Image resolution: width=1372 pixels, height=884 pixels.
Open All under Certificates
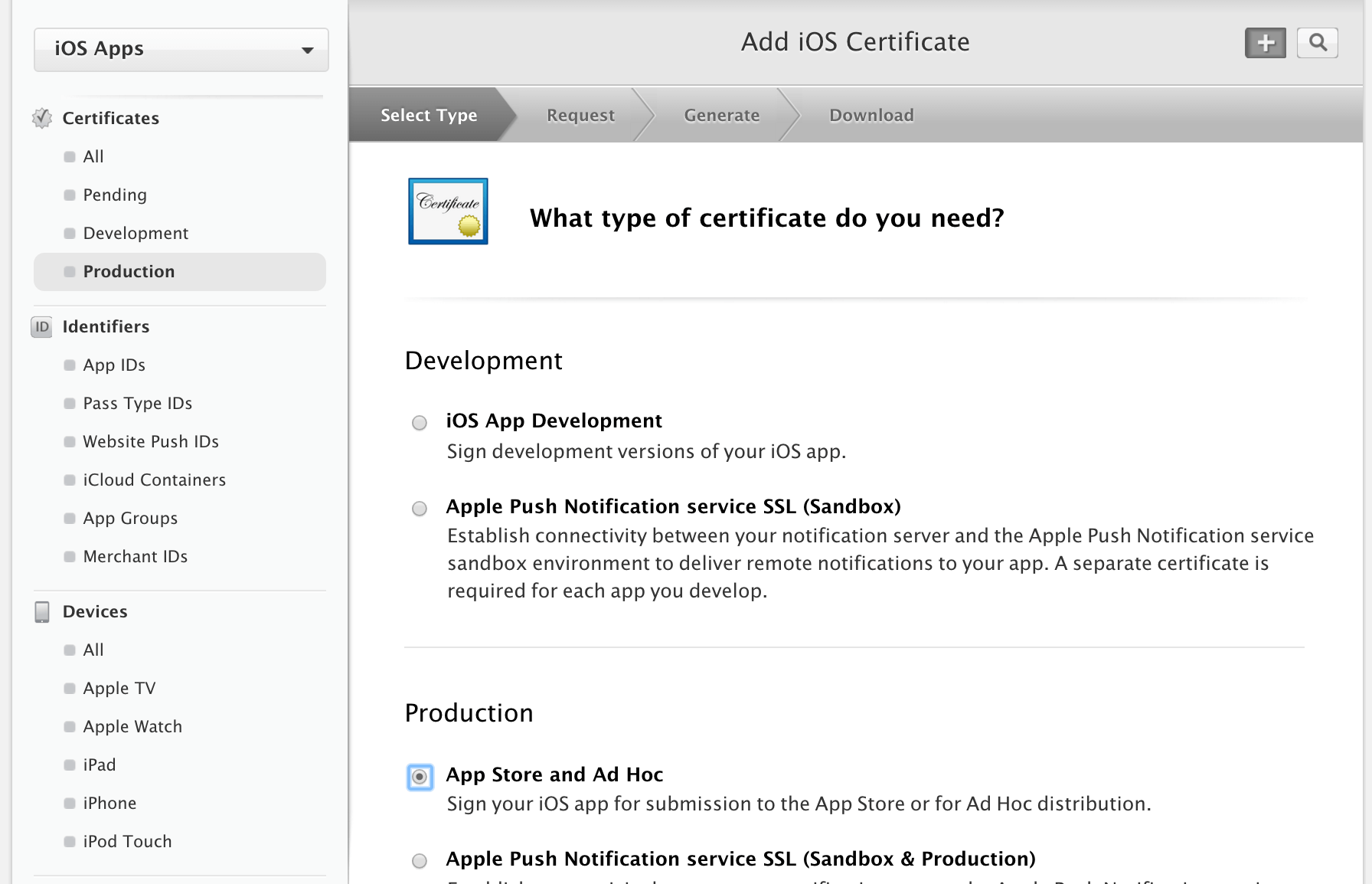pos(93,156)
